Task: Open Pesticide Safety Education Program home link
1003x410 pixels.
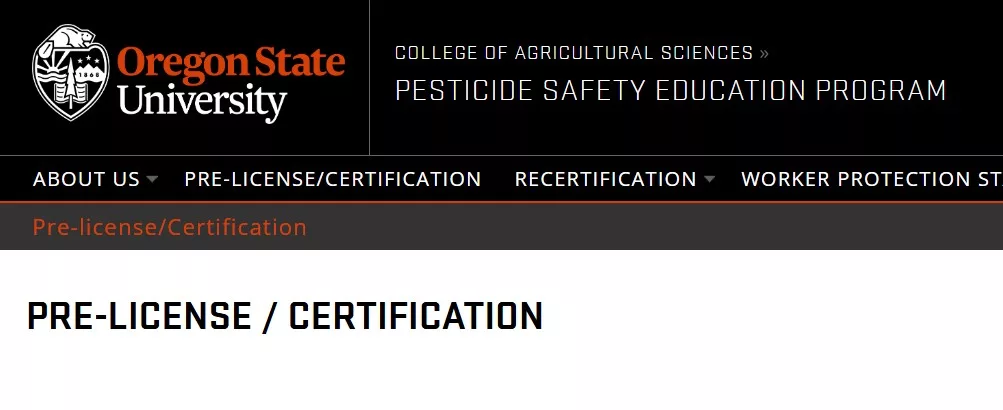Action: tap(670, 91)
